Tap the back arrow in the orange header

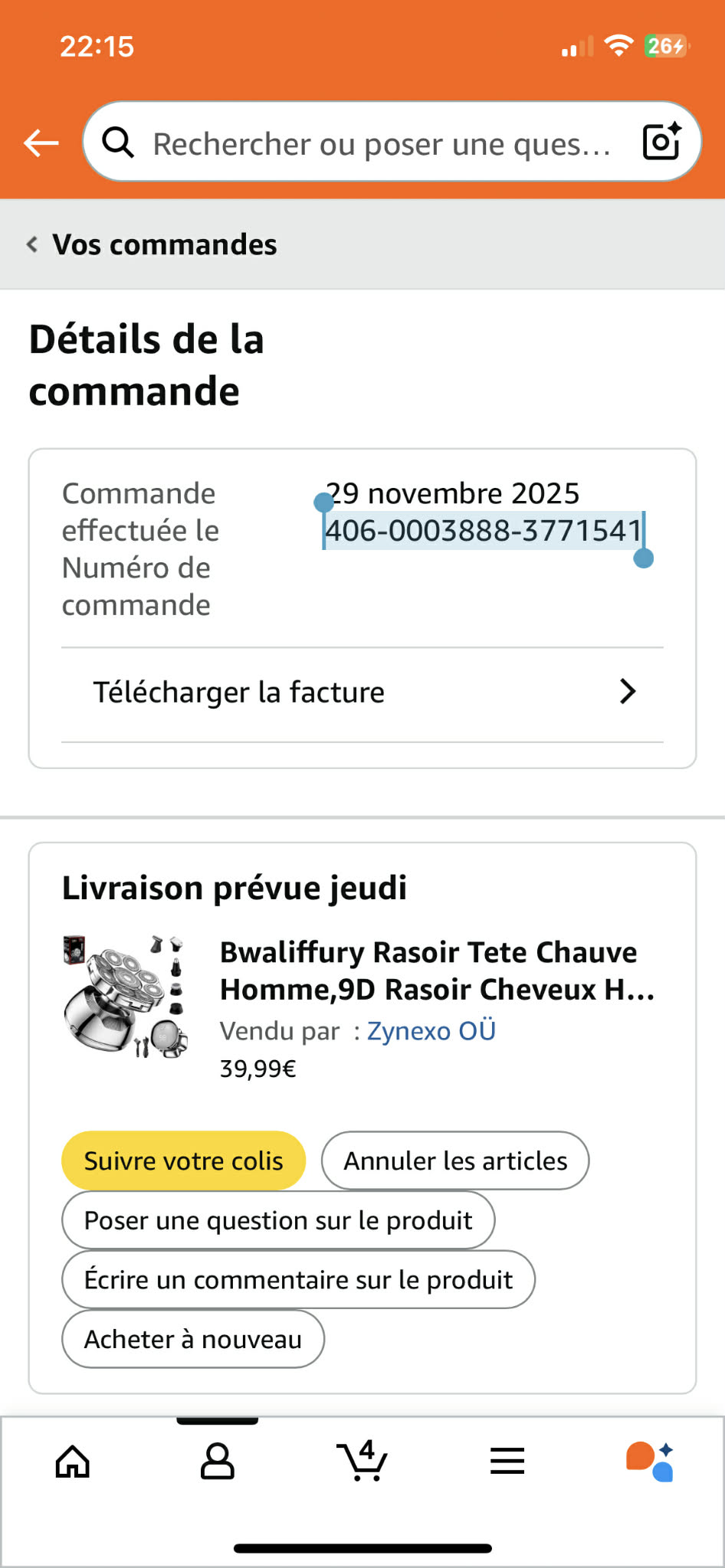(41, 142)
